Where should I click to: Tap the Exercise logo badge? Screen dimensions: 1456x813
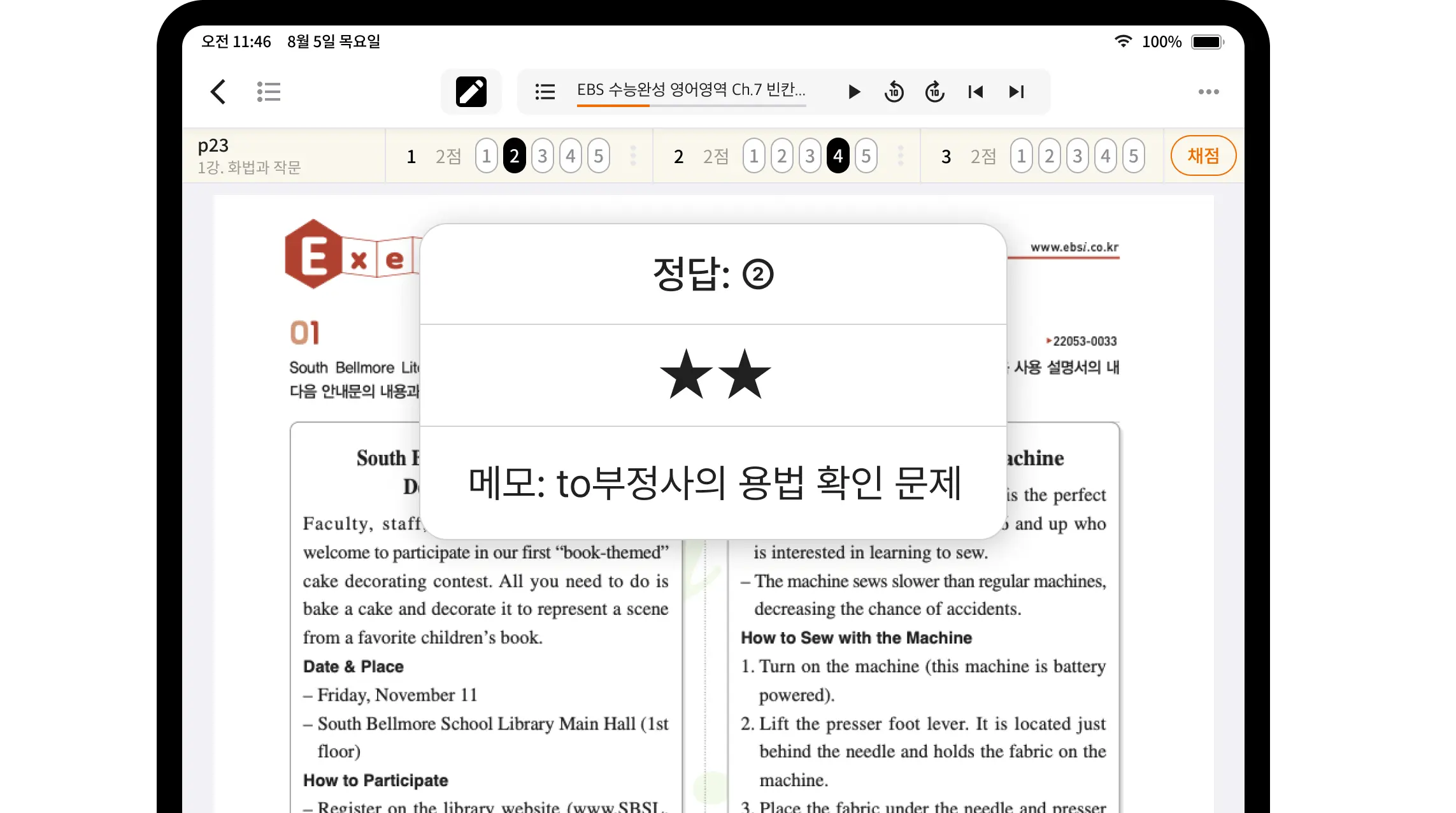point(352,254)
